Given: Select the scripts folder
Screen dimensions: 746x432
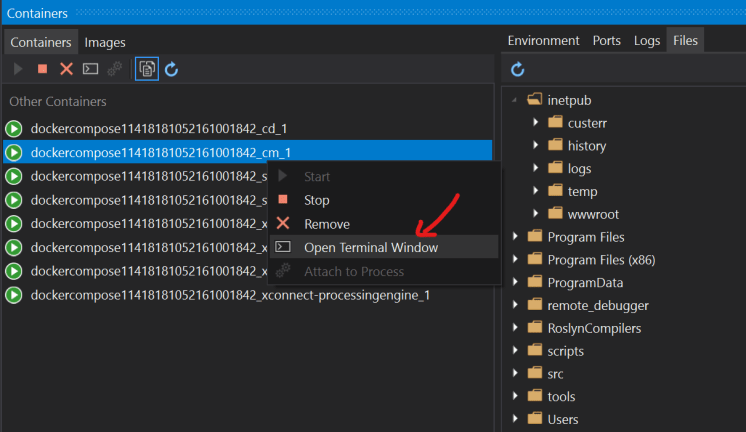Looking at the screenshot, I should click(x=565, y=351).
